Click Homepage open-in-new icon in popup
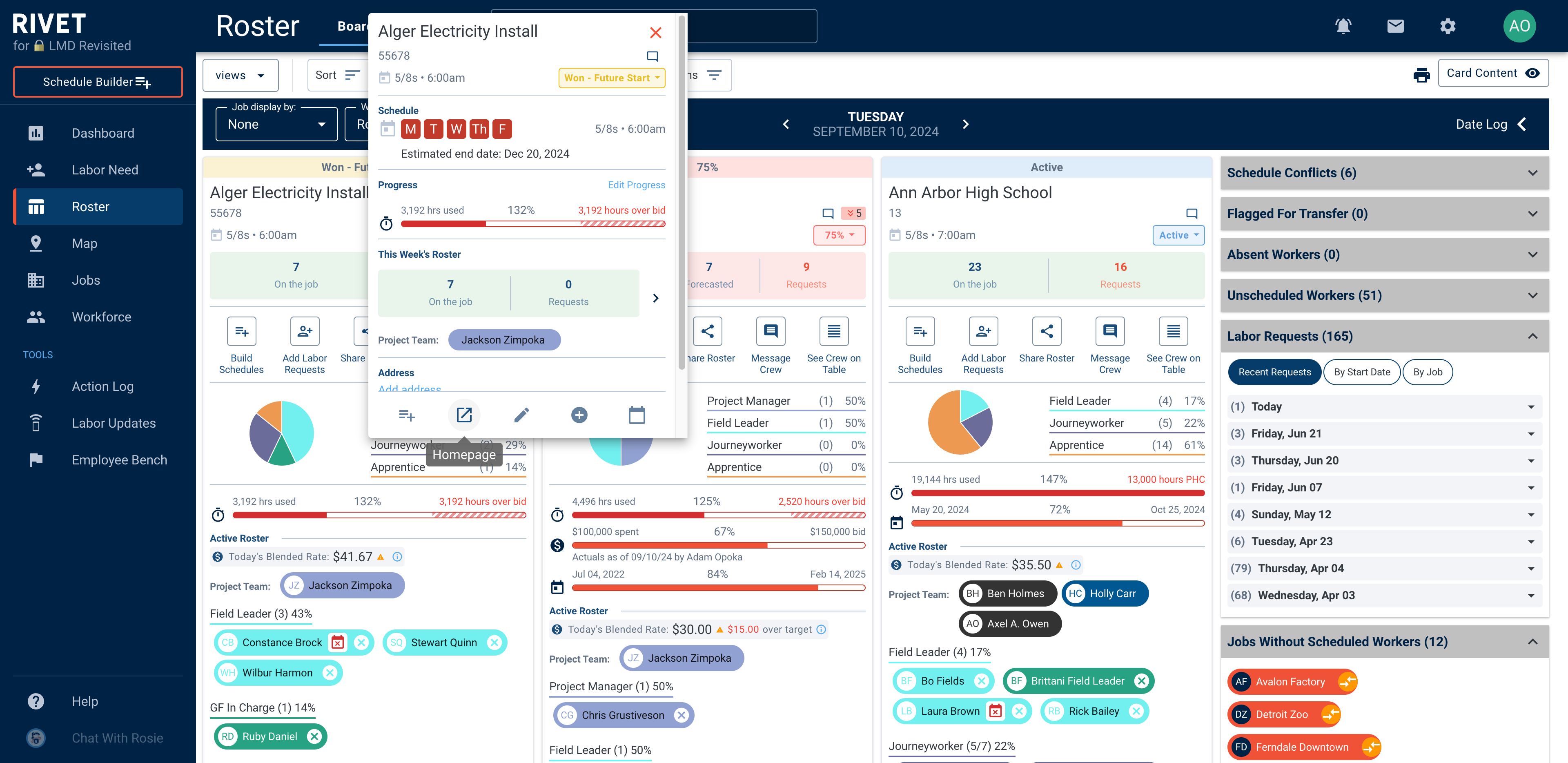 [464, 415]
